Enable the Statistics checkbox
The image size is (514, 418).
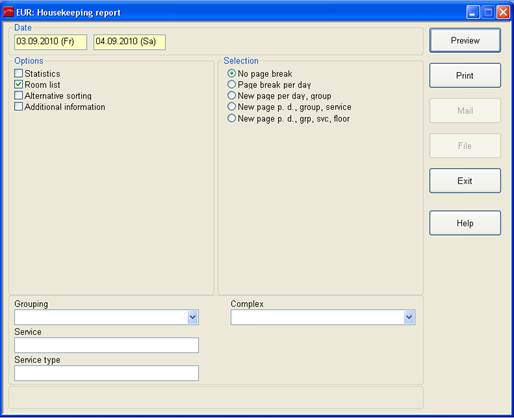[19, 73]
